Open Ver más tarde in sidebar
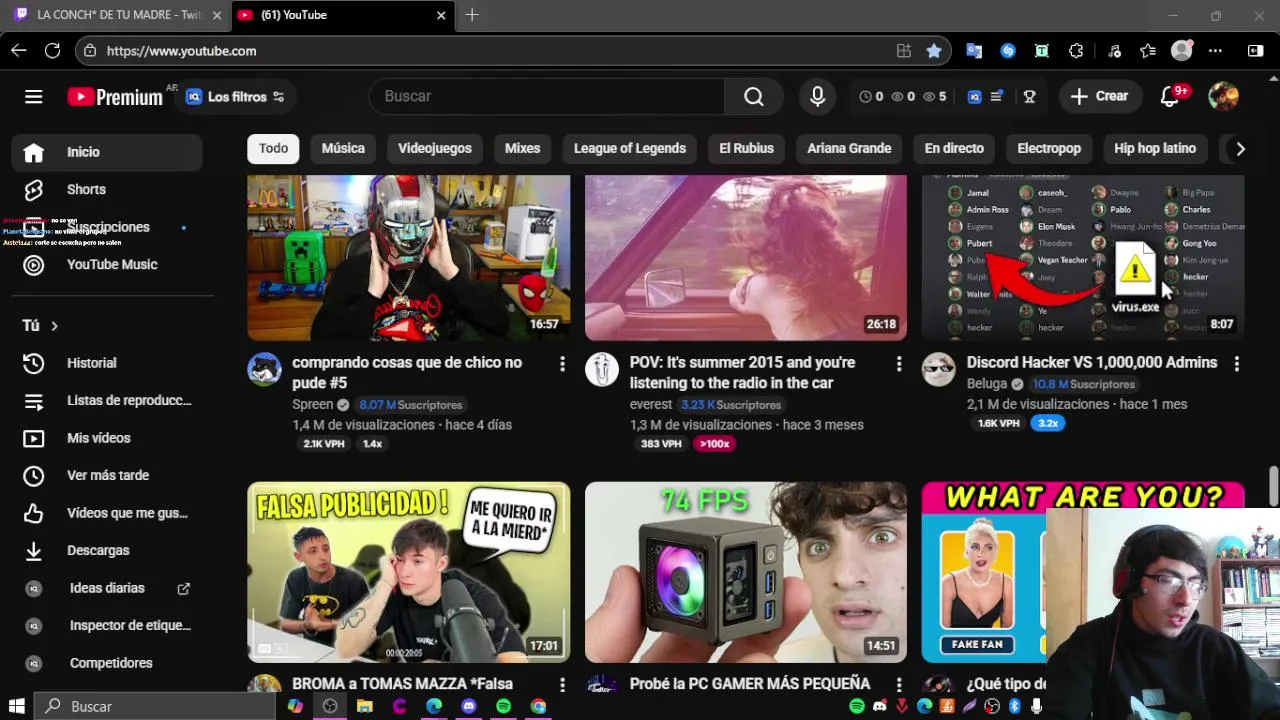1280x720 pixels. click(107, 476)
